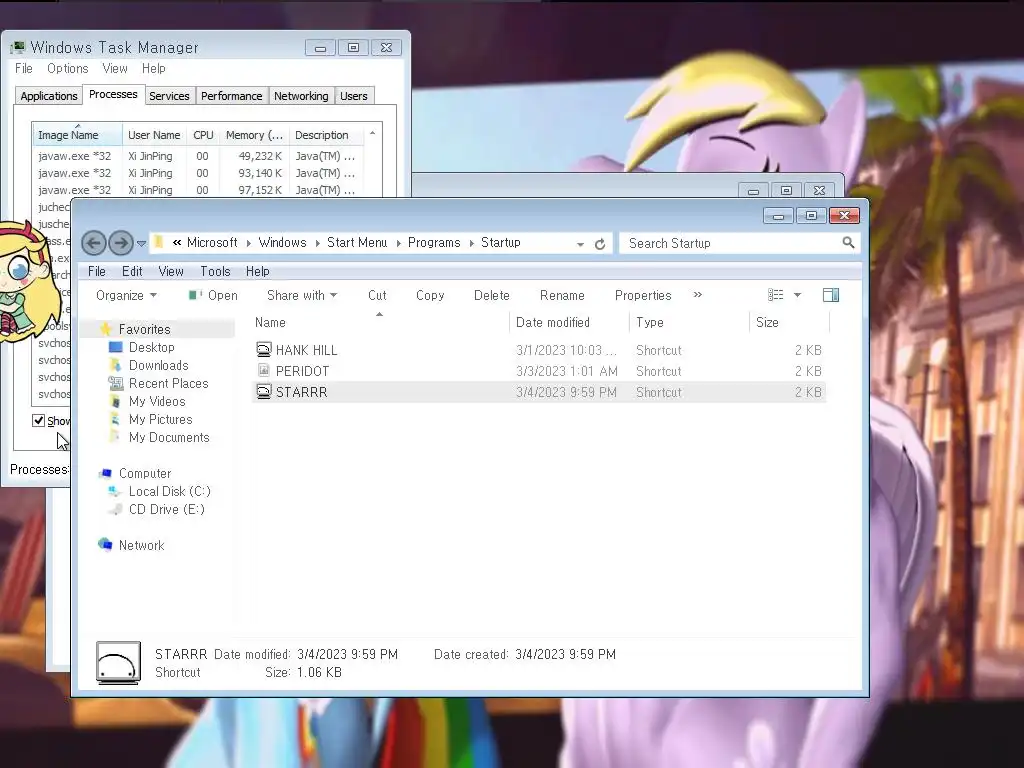
Task: Click Delete in the toolbar
Action: click(x=492, y=295)
